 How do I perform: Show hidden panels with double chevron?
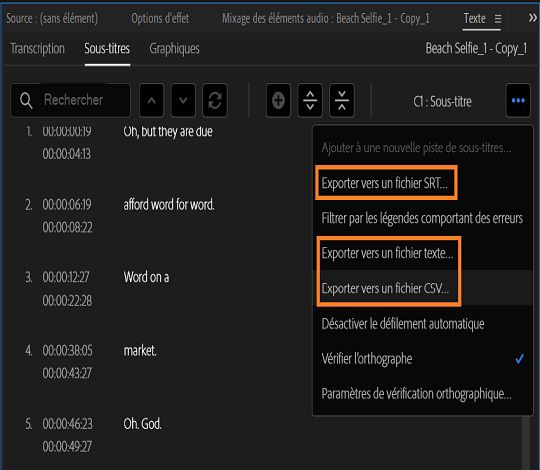pyautogui.click(x=533, y=18)
